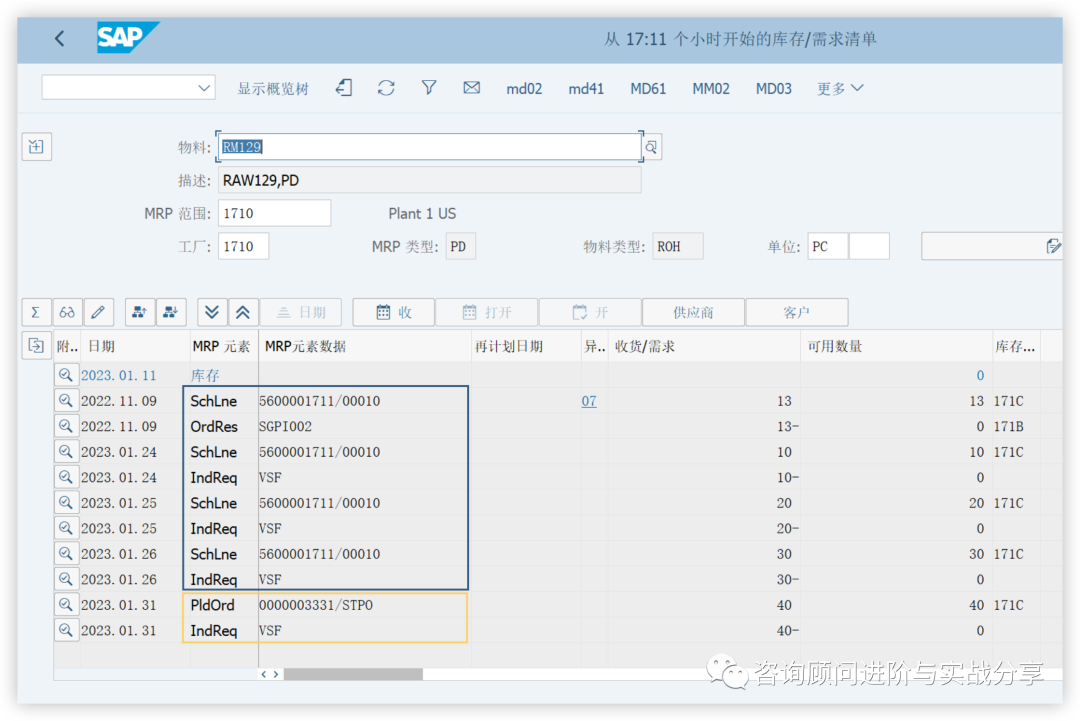The width and height of the screenshot is (1080, 721).
Task: Click the sum (Σ) totals icon
Action: pos(37,312)
